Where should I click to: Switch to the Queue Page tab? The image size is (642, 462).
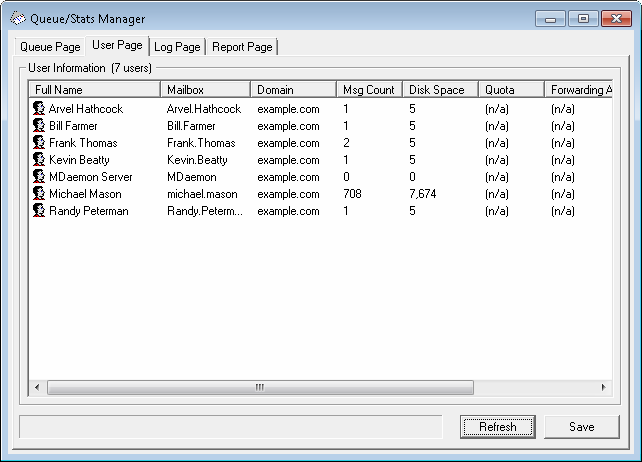(x=50, y=47)
